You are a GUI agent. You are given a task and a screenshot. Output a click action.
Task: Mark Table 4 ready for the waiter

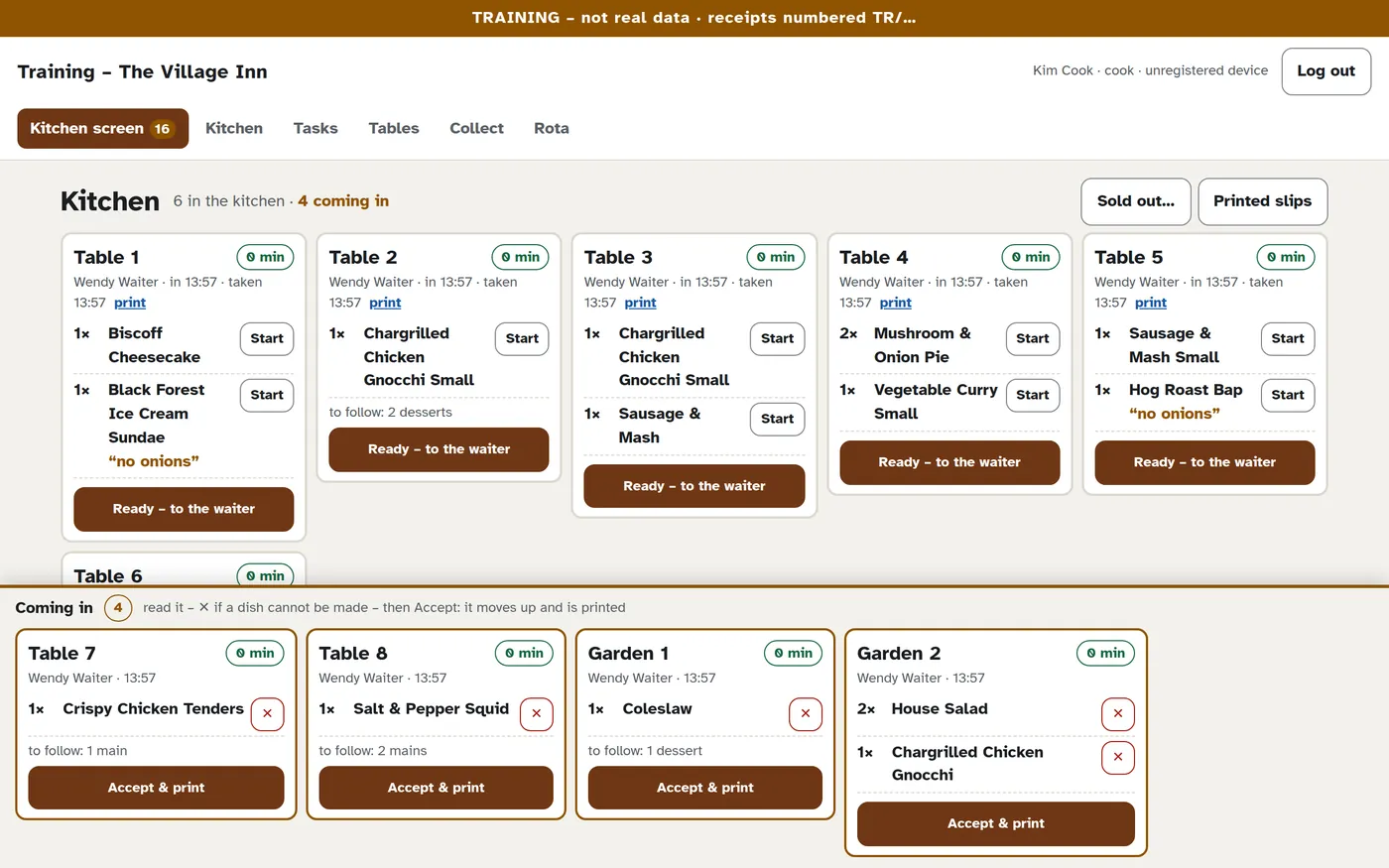949,462
